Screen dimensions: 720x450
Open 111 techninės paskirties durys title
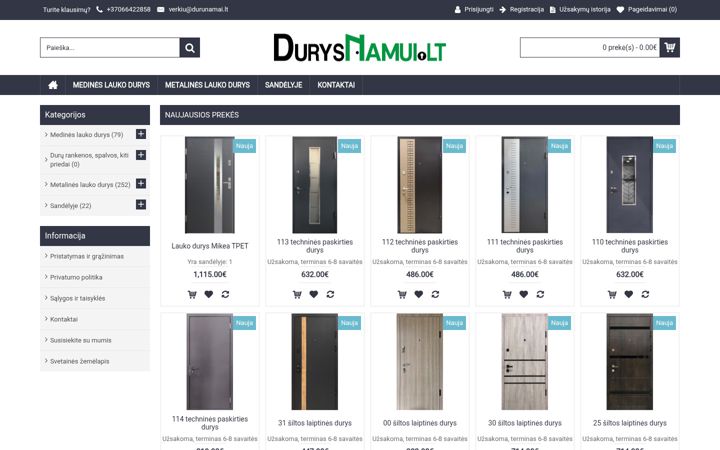(x=525, y=246)
